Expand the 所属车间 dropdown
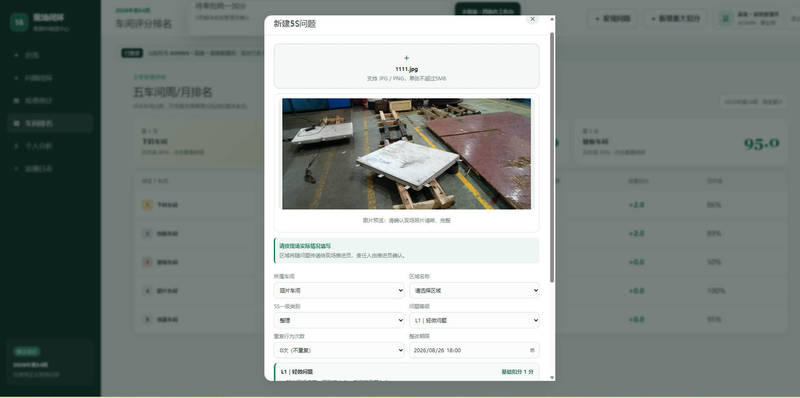The image size is (800, 398). coord(339,290)
